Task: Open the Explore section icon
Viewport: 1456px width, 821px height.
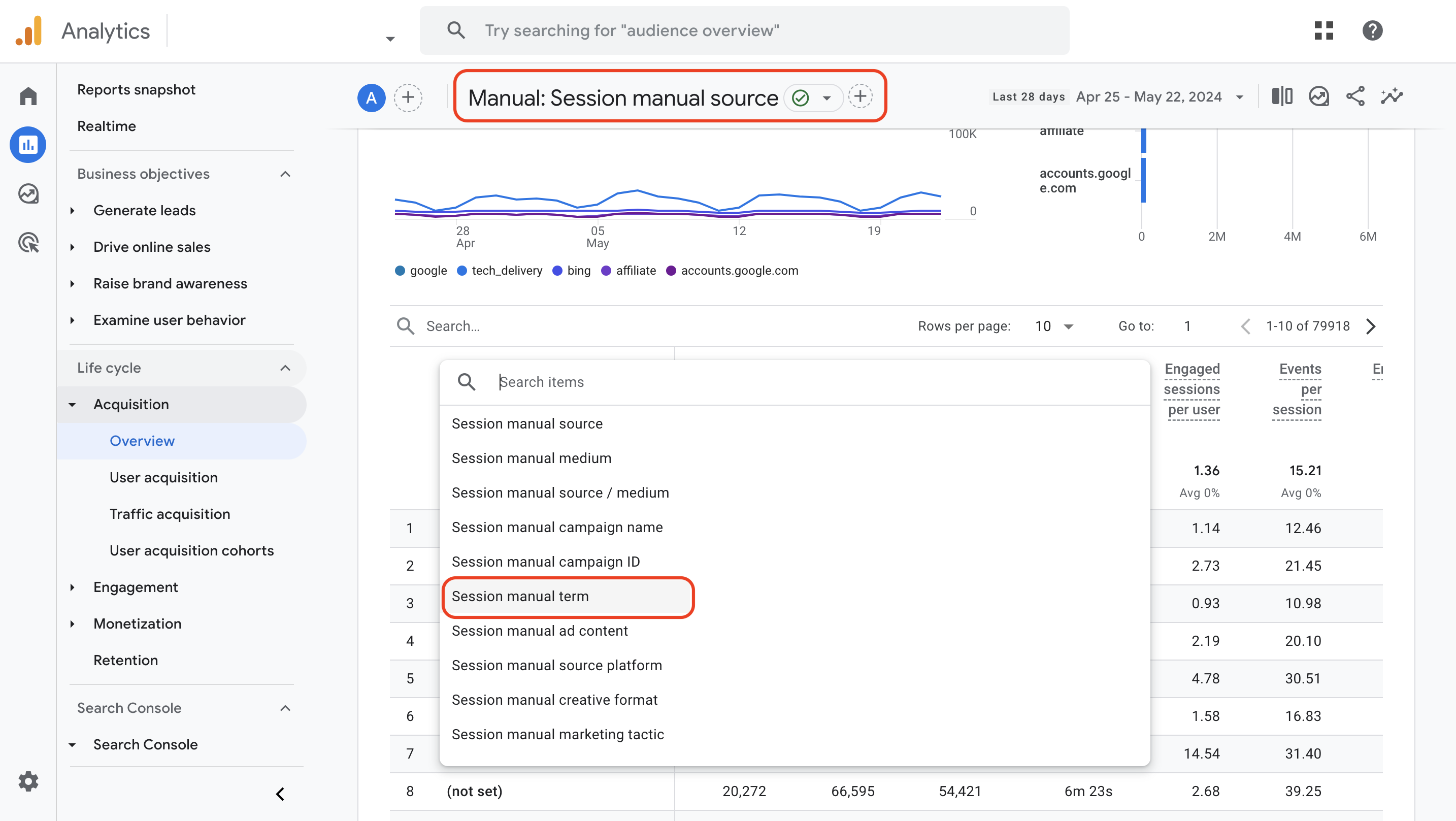Action: (x=28, y=193)
